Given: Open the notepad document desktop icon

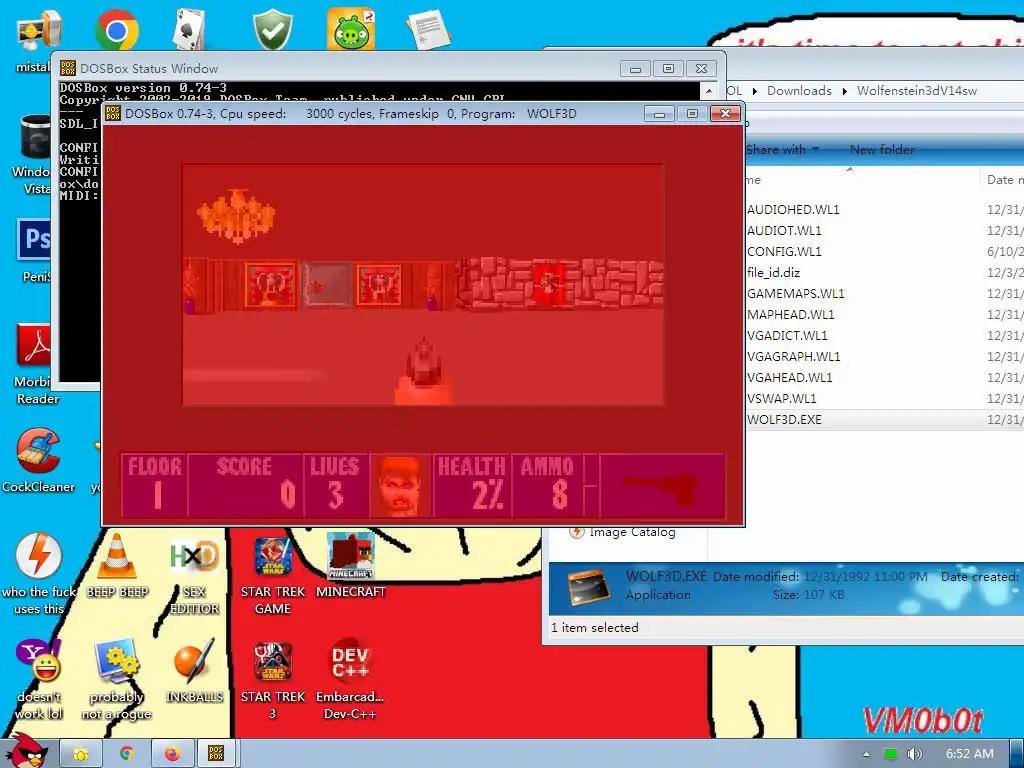Looking at the screenshot, I should [428, 29].
